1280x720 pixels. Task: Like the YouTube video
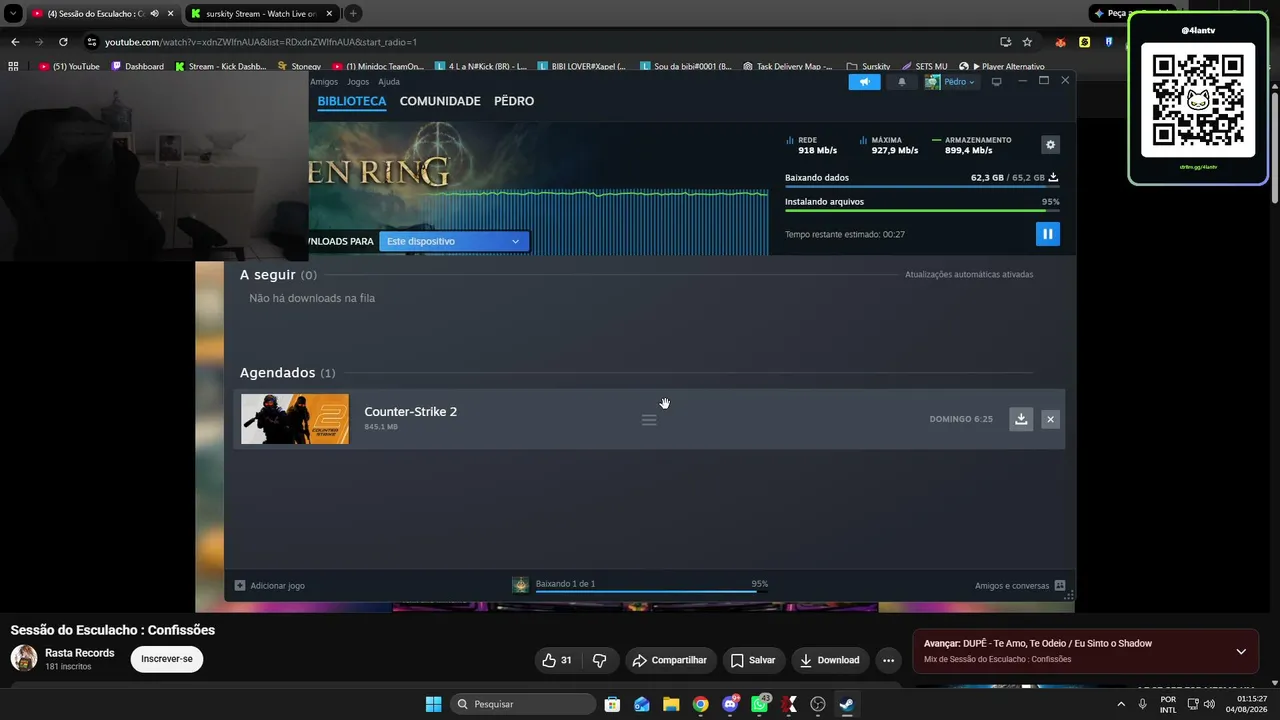click(557, 660)
